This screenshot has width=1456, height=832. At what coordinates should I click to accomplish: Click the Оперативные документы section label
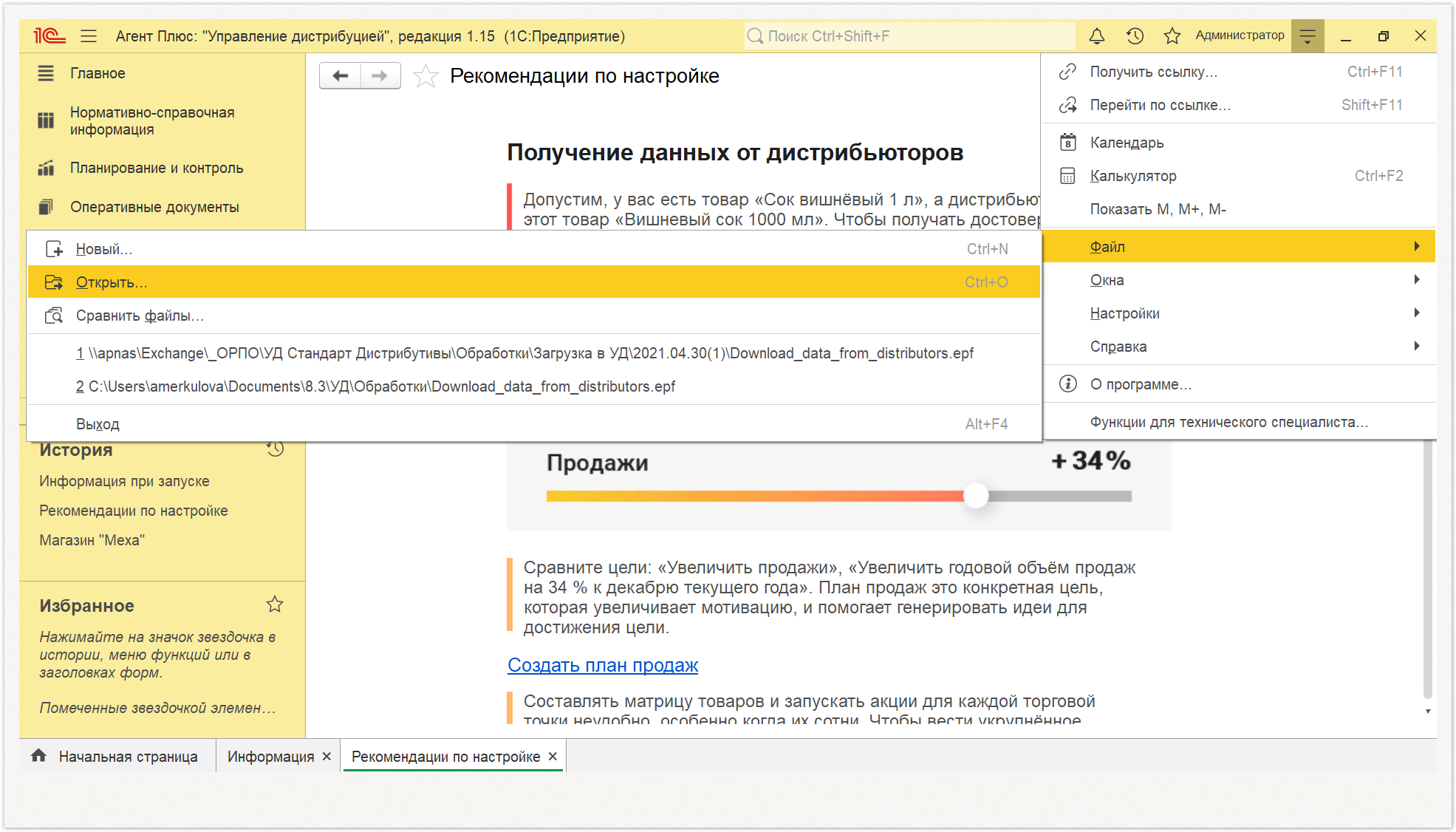154,207
